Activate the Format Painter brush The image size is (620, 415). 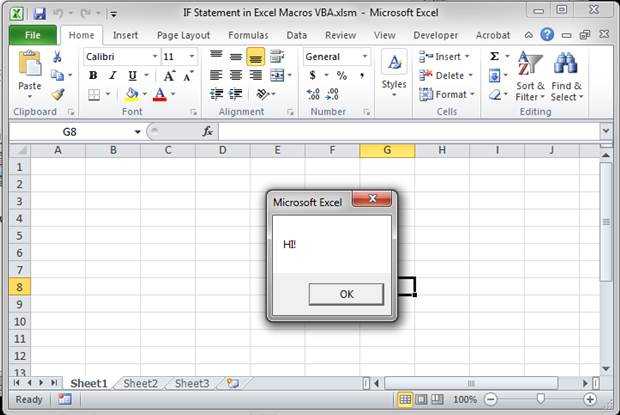tap(58, 94)
